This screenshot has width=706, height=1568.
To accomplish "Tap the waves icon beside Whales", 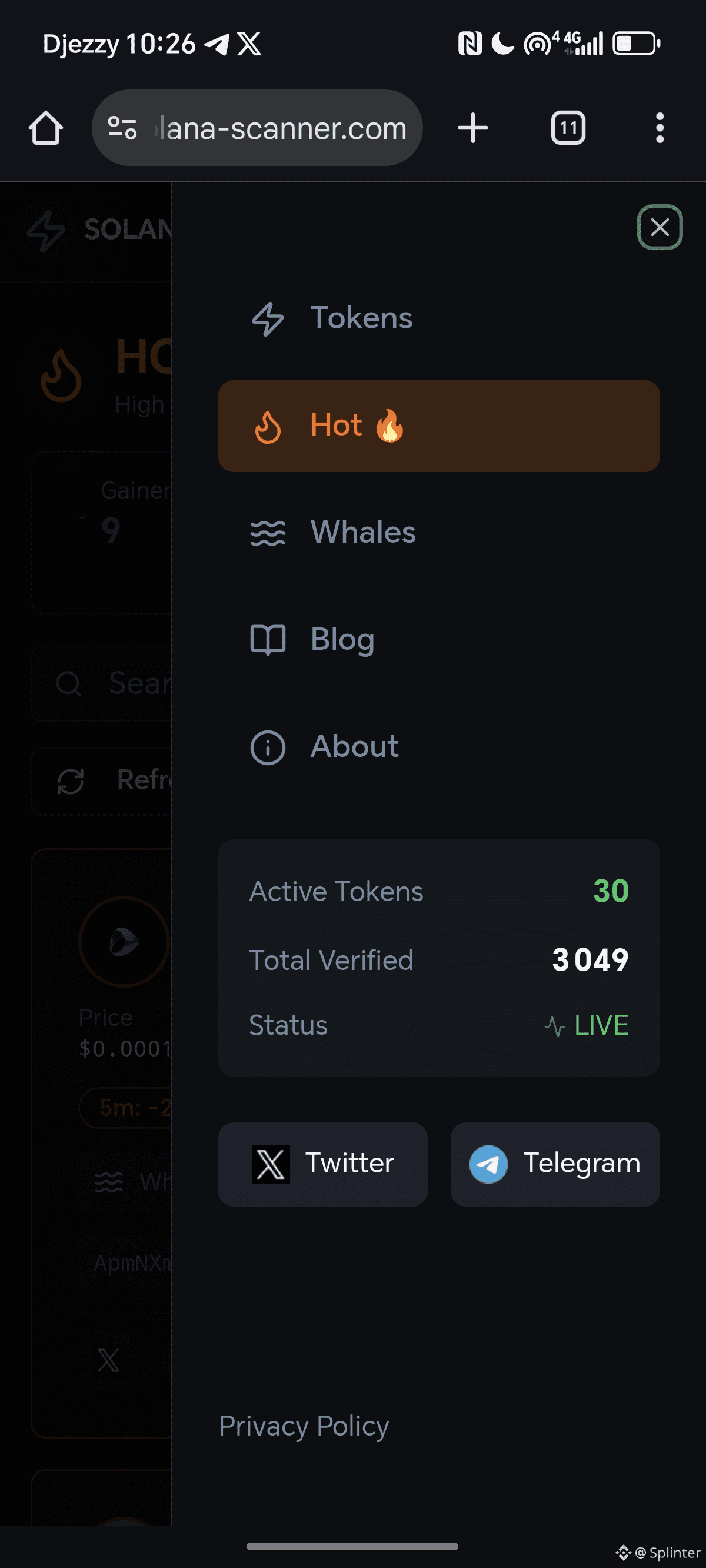I will pyautogui.click(x=268, y=533).
